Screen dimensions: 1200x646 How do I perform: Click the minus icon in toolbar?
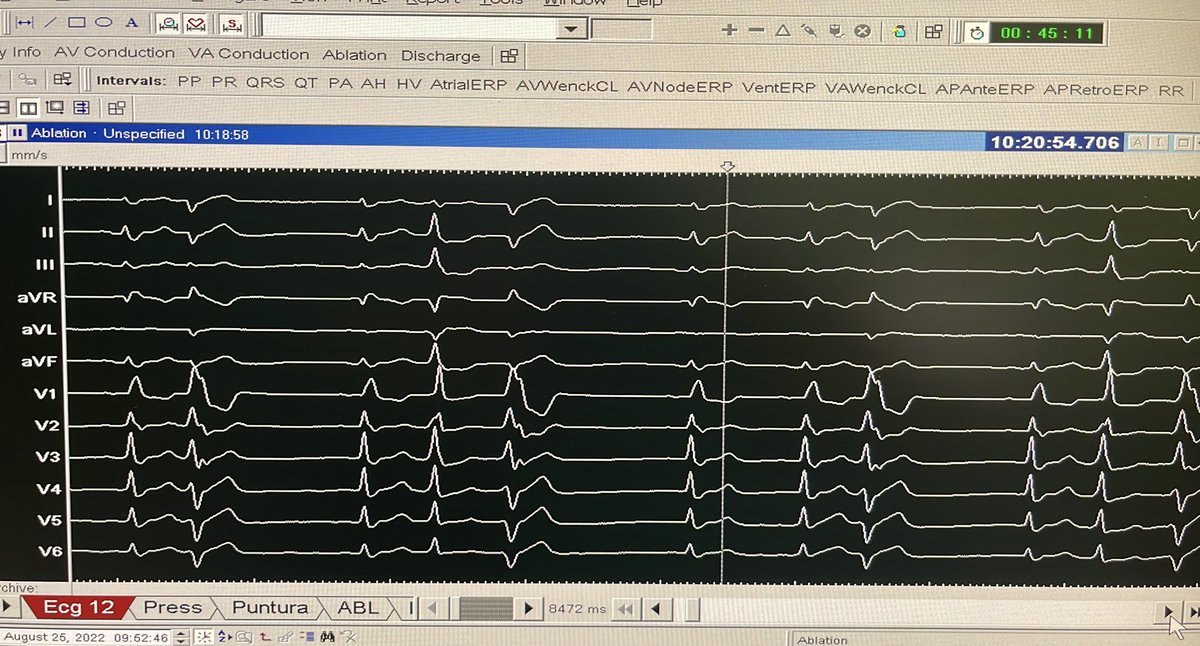(756, 31)
